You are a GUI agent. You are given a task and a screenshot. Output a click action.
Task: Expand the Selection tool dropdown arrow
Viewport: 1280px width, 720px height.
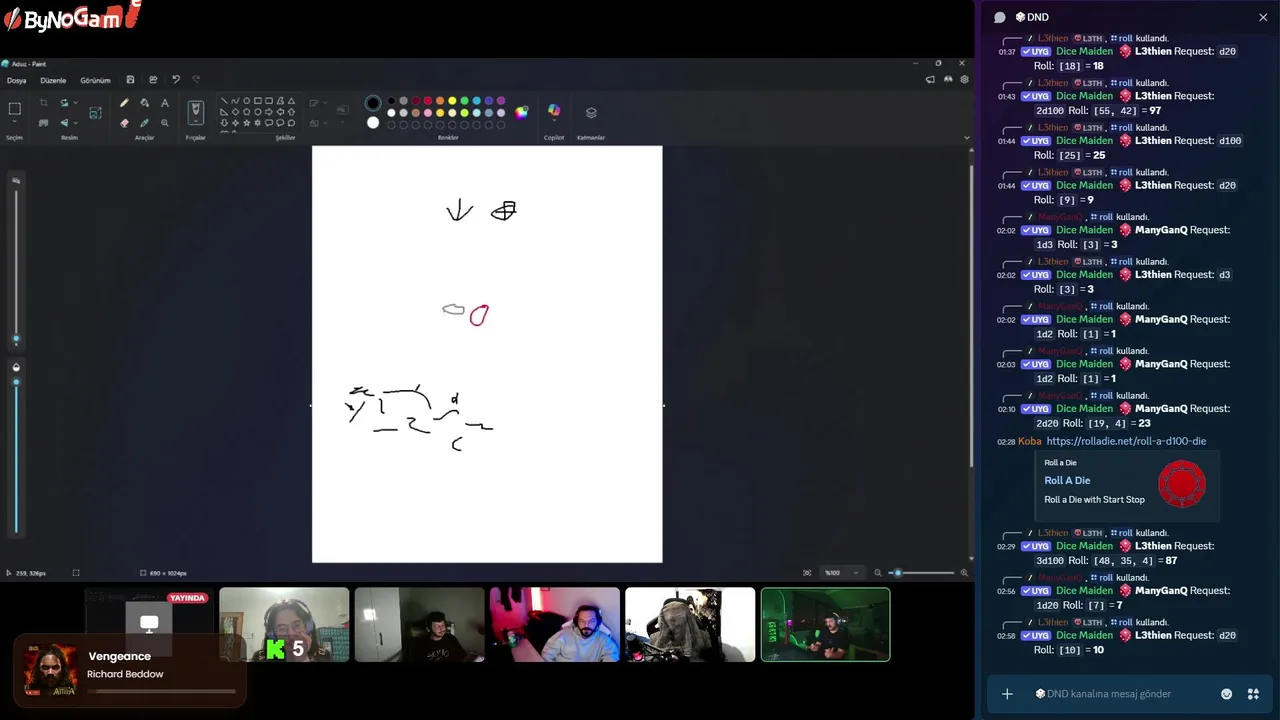tap(15, 121)
